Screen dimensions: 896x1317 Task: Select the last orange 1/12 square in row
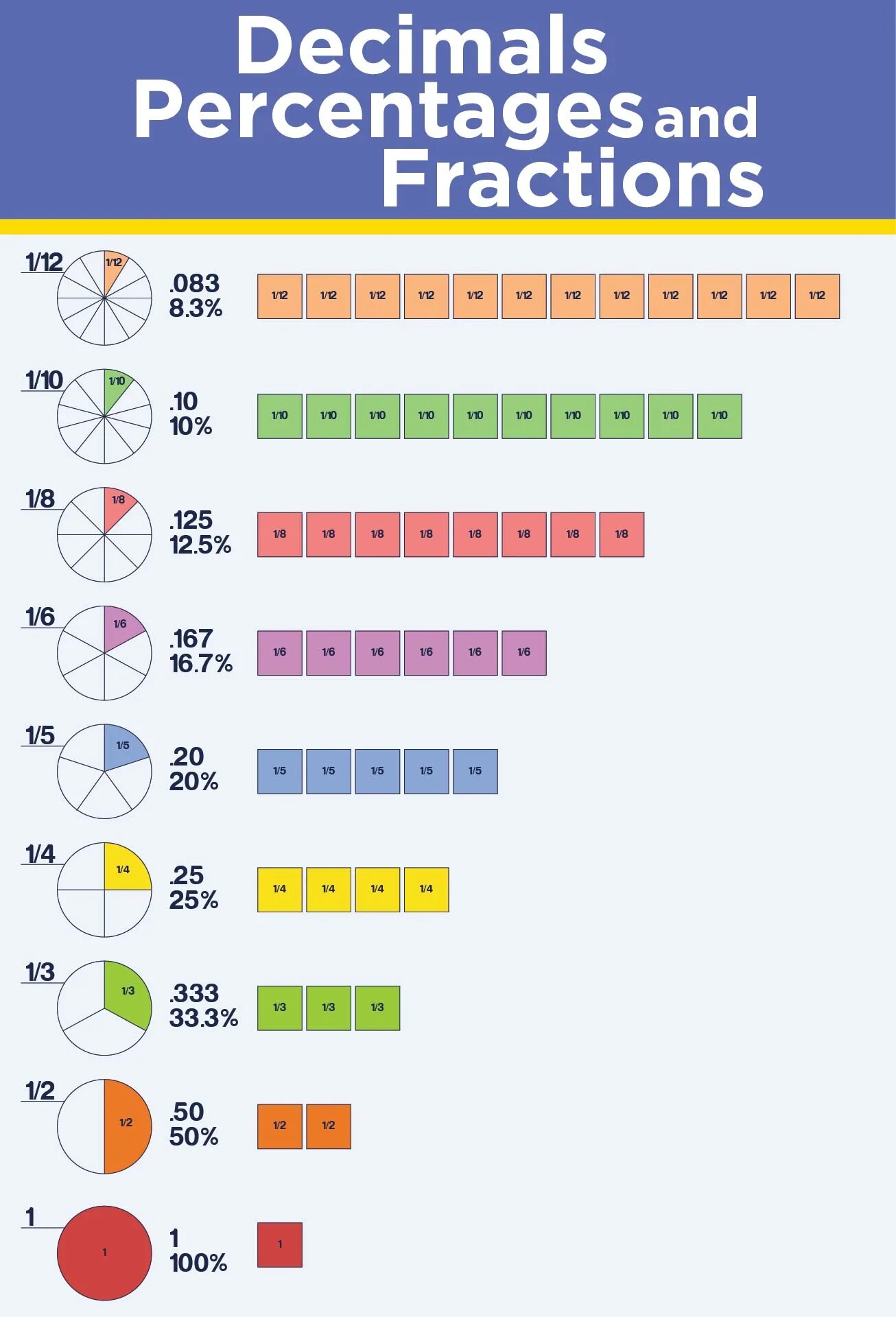tap(817, 296)
